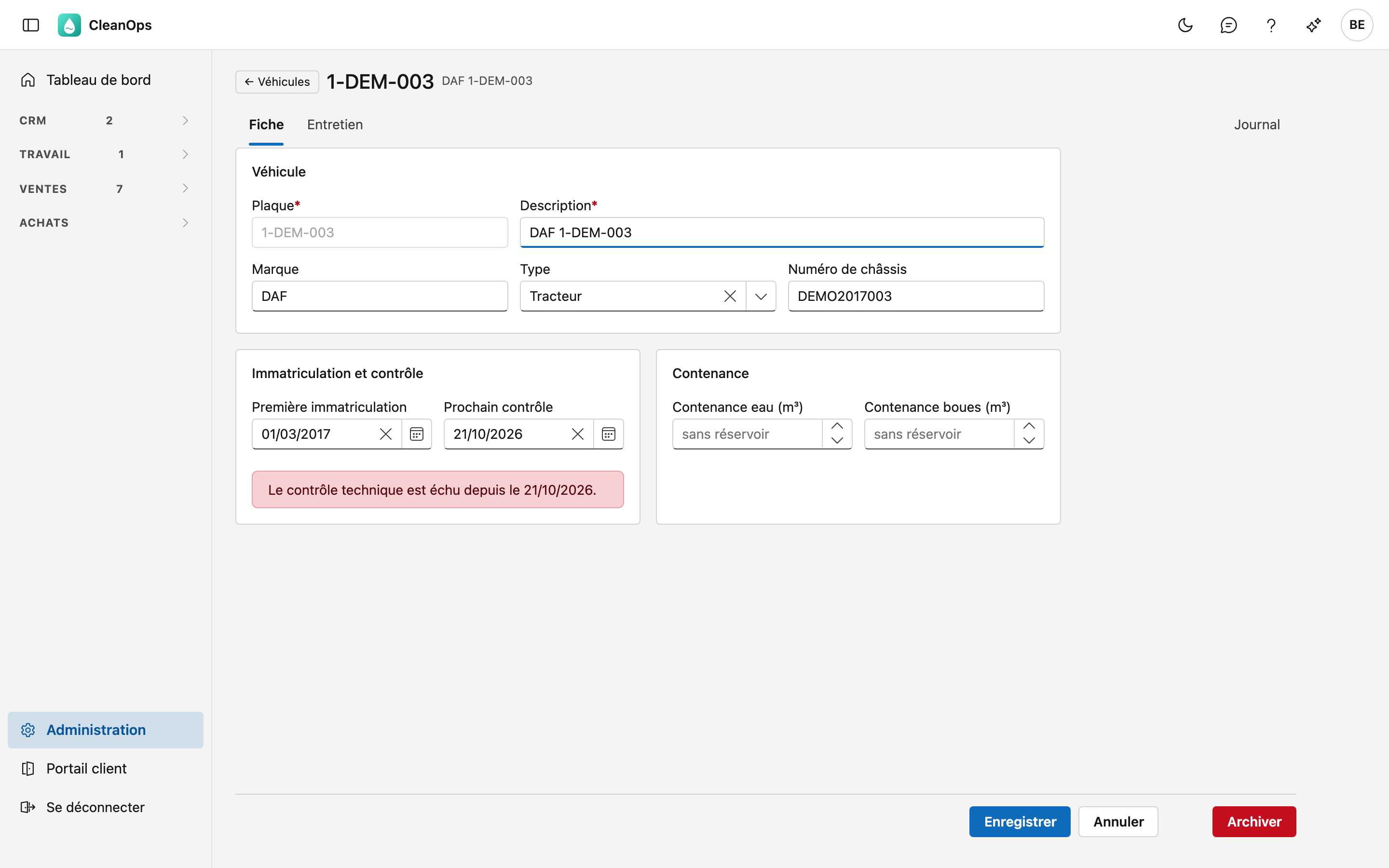Screen dimensions: 1389x868
Task: Edit the Description field
Action: [x=782, y=232]
